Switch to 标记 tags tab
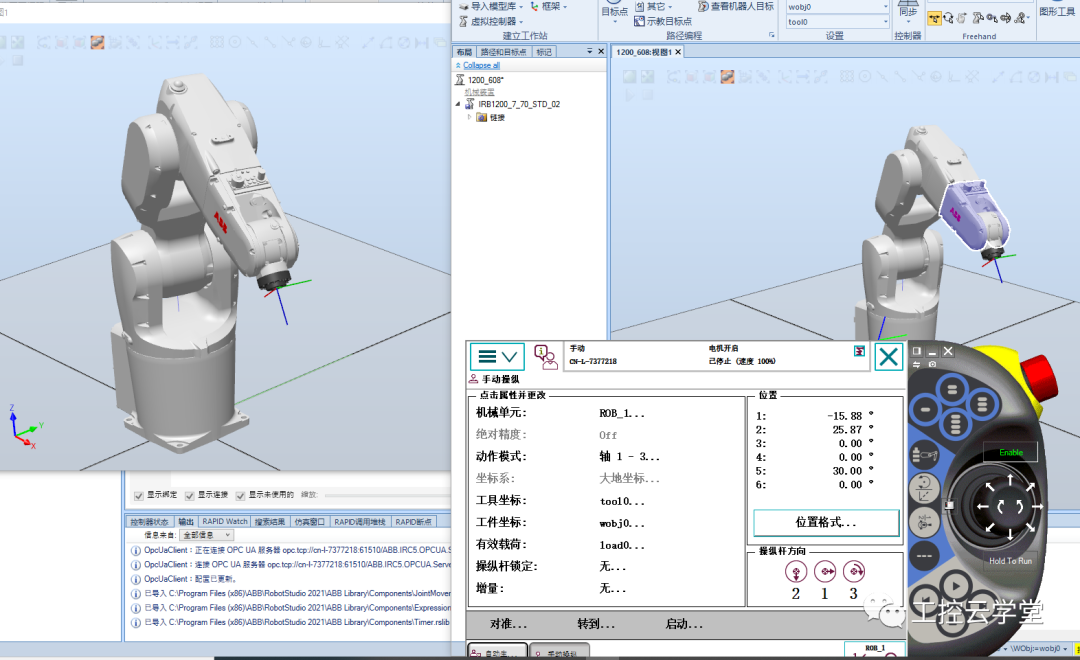Image resolution: width=1080 pixels, height=660 pixels. point(544,52)
